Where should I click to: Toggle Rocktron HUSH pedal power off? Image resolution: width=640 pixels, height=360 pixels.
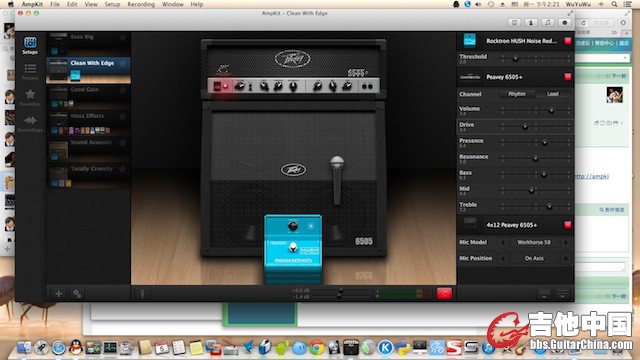click(x=567, y=41)
